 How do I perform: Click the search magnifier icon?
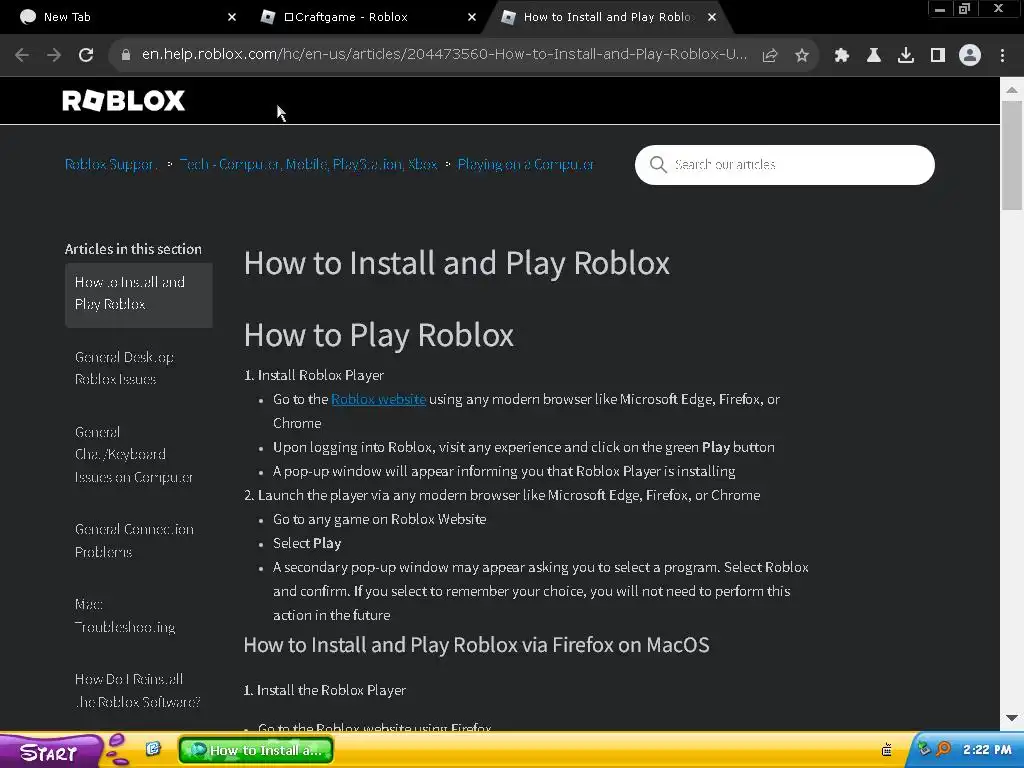[x=658, y=165]
